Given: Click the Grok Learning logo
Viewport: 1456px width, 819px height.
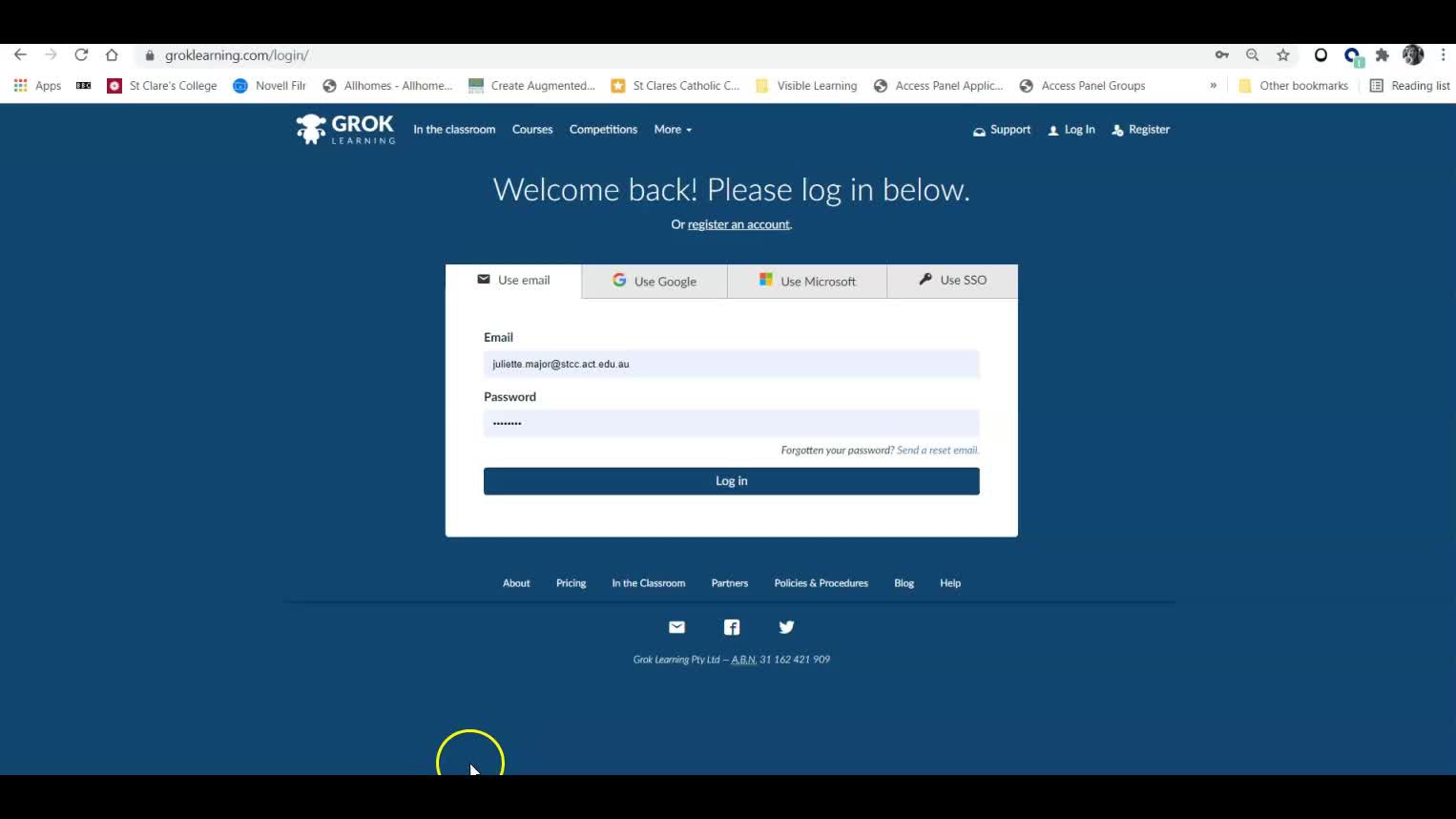Looking at the screenshot, I should point(344,129).
